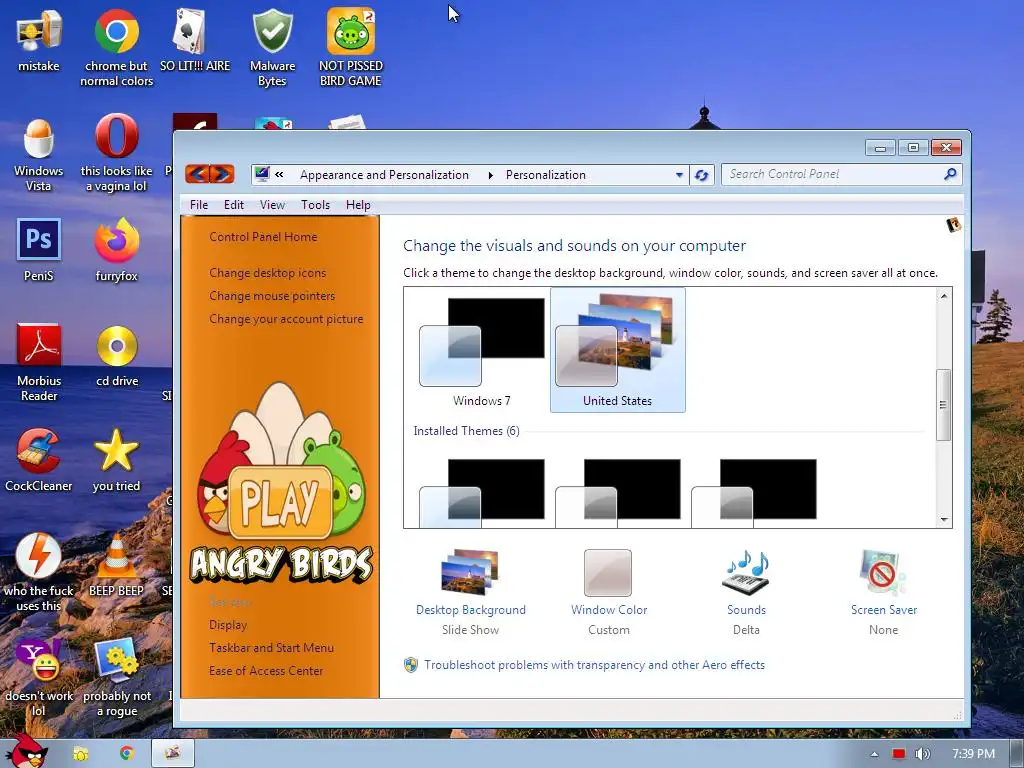Click the refresh button beside address bar
Screen dimensions: 1024x768
pos(702,175)
